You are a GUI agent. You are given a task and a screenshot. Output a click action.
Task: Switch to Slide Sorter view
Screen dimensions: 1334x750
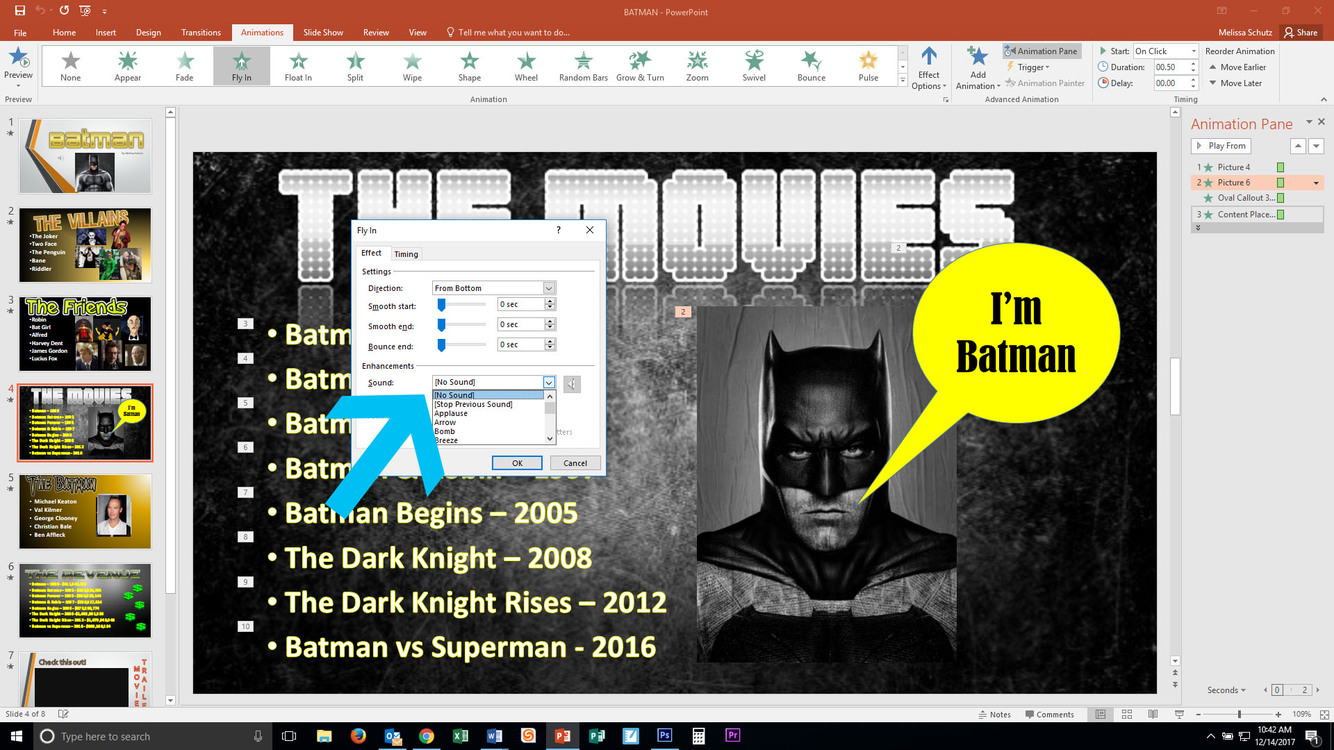(x=1125, y=714)
